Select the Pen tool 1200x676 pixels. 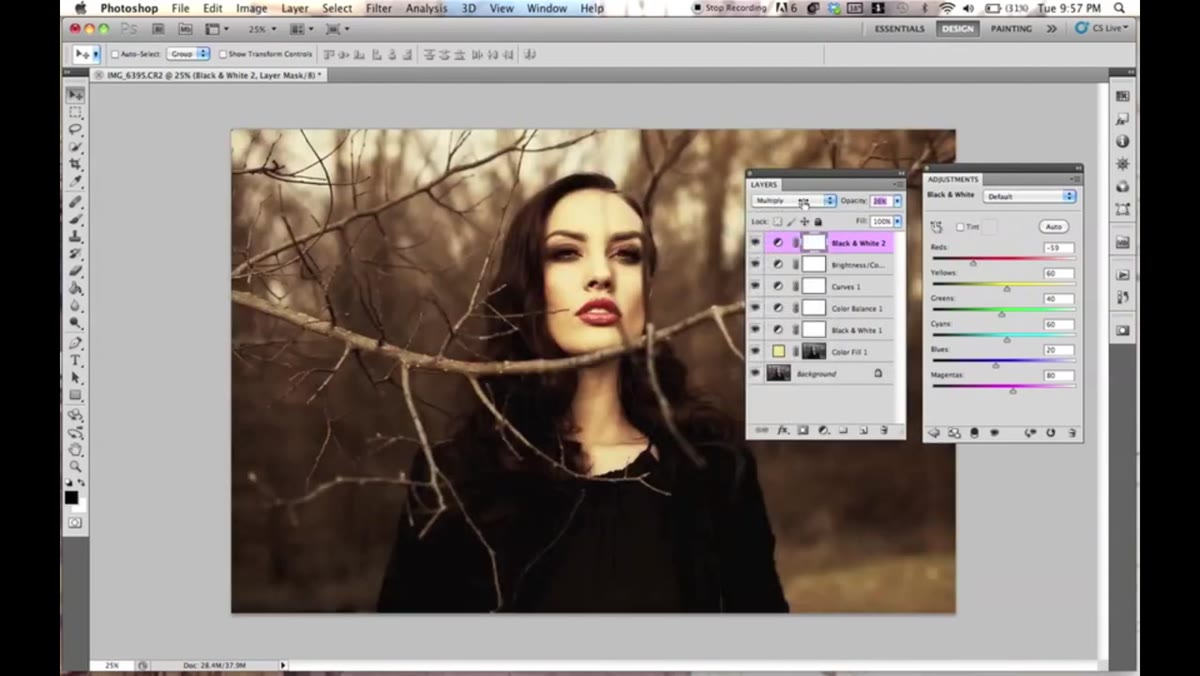[x=75, y=343]
